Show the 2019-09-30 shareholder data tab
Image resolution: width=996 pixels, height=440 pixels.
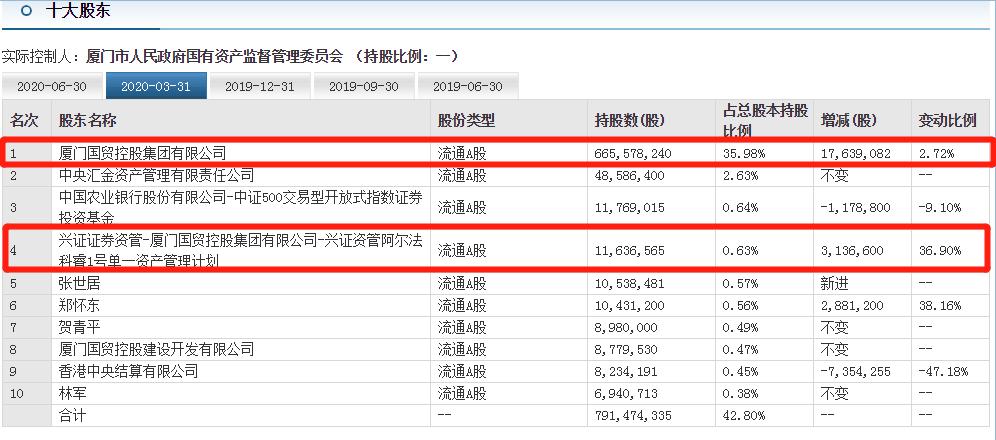pyautogui.click(x=364, y=86)
